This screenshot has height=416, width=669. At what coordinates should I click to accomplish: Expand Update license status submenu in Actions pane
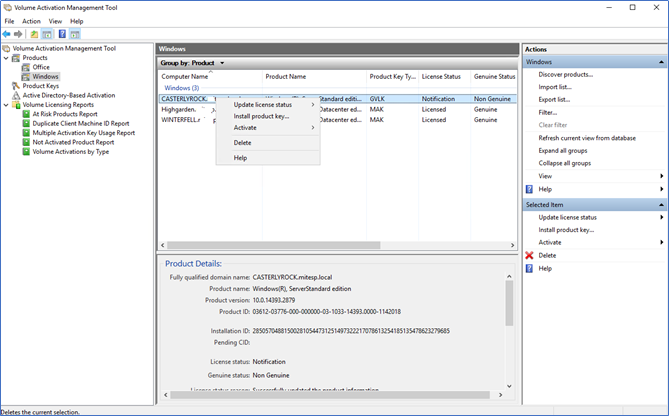(661, 218)
